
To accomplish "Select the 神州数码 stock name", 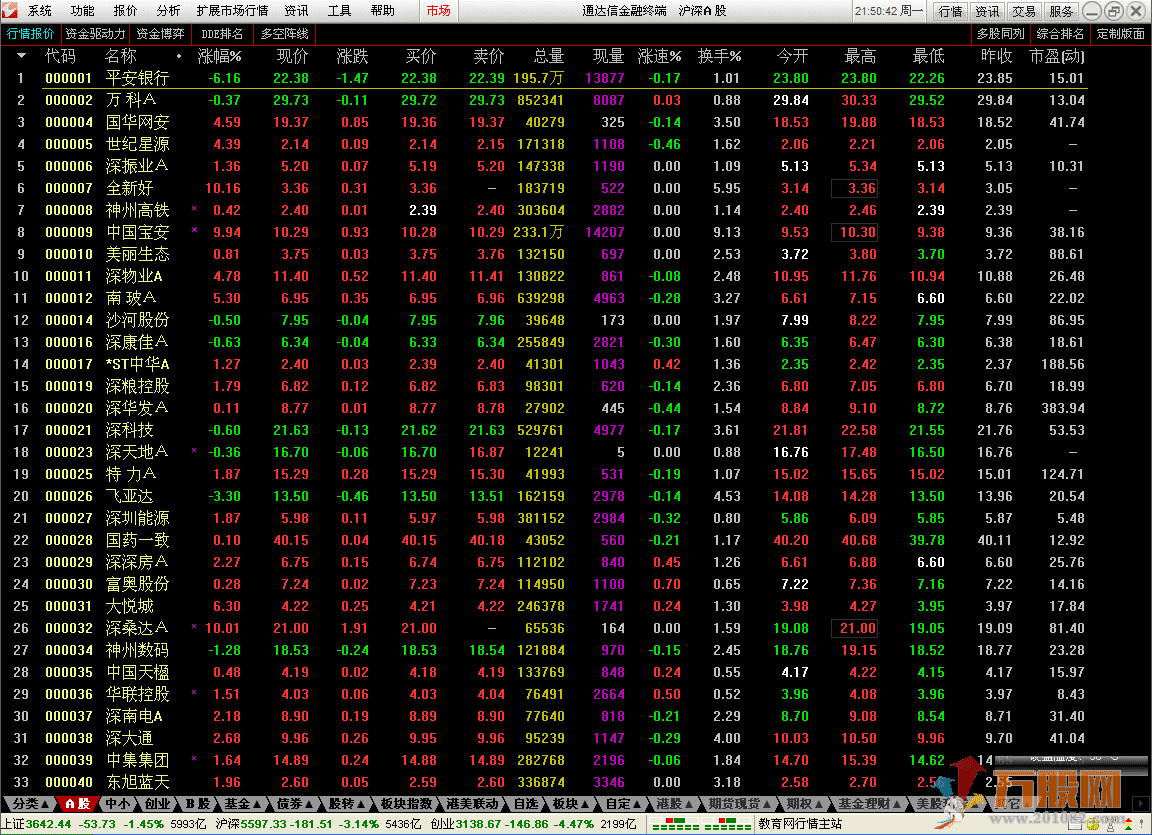I will (x=137, y=650).
